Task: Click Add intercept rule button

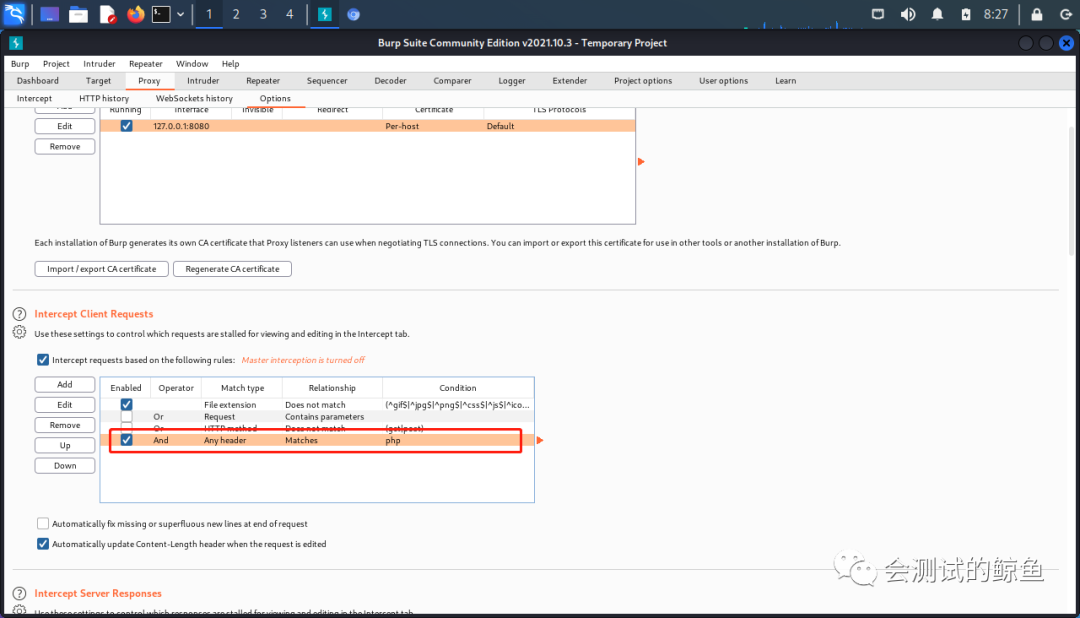Action: pyautogui.click(x=65, y=384)
